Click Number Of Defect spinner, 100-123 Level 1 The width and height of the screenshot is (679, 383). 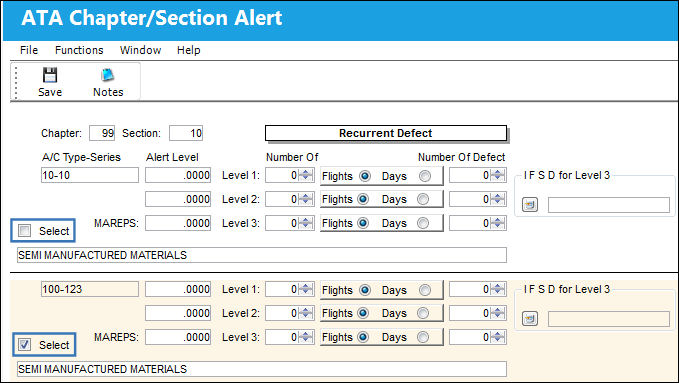(498, 289)
